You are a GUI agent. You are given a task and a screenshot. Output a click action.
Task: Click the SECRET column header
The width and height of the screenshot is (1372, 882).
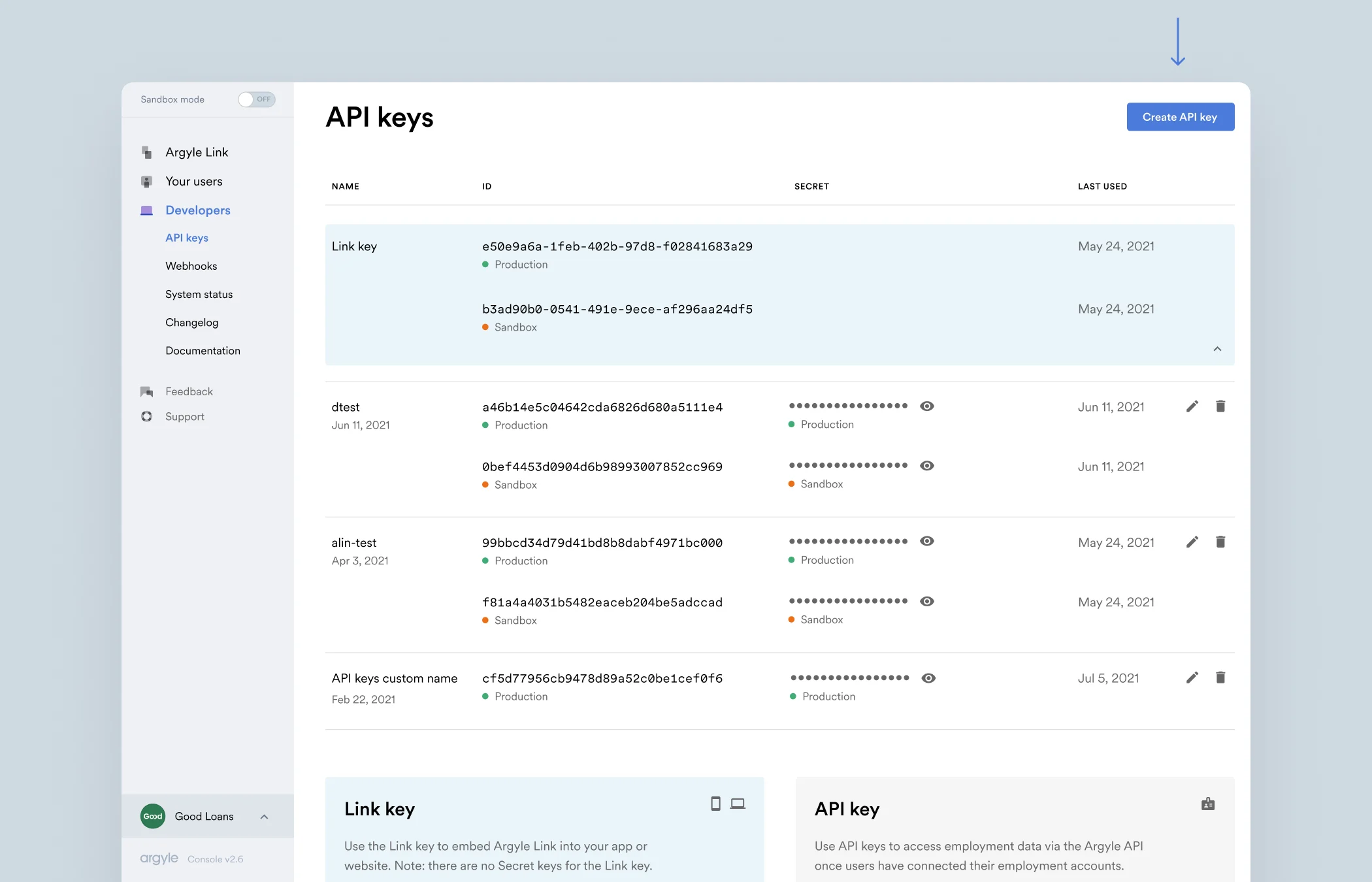click(811, 186)
